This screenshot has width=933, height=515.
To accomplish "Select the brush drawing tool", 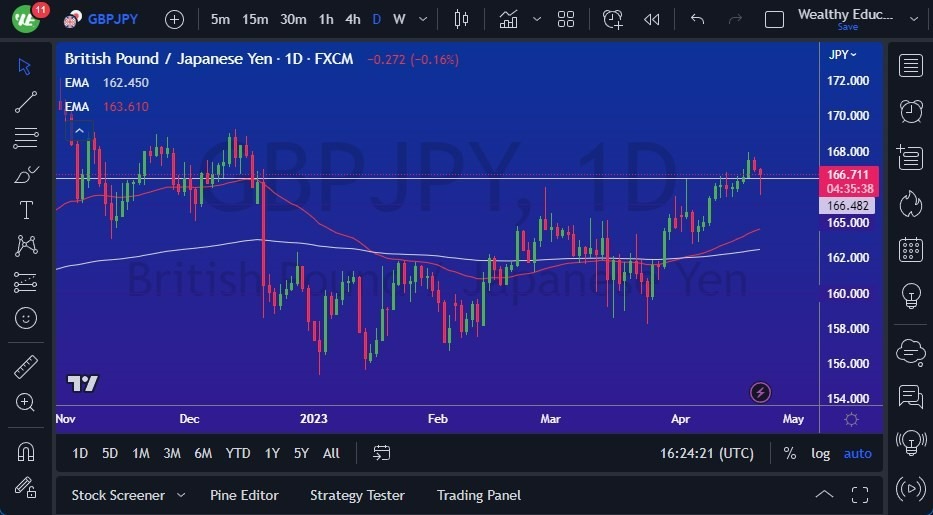I will (x=26, y=174).
